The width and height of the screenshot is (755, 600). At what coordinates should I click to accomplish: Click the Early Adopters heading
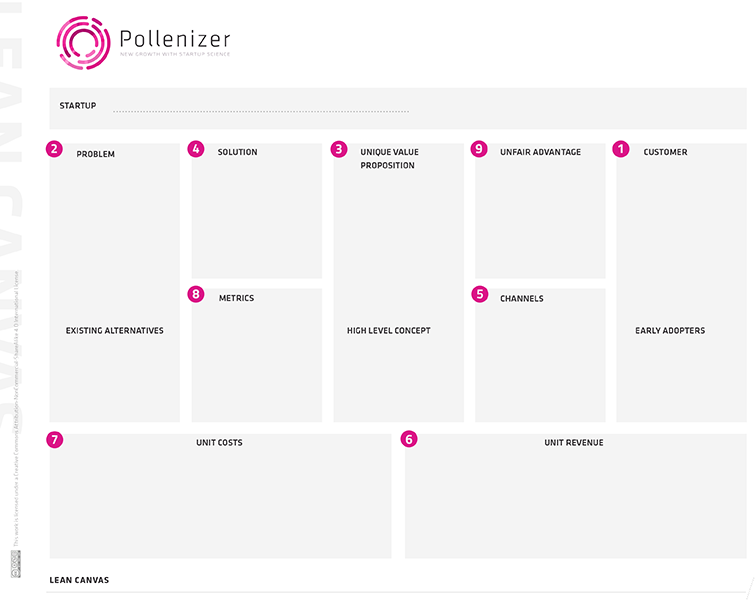(670, 331)
